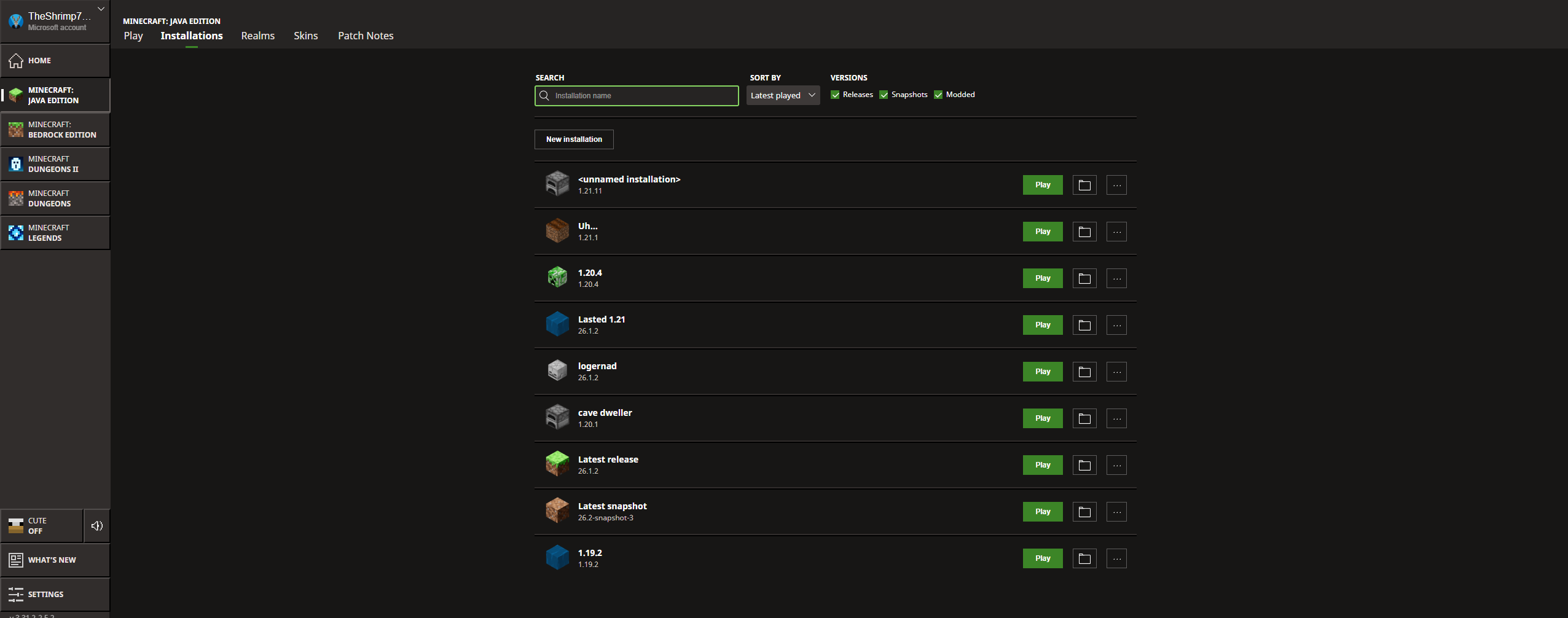Switch to the Realms tab
The height and width of the screenshot is (618, 1568).
pos(258,36)
